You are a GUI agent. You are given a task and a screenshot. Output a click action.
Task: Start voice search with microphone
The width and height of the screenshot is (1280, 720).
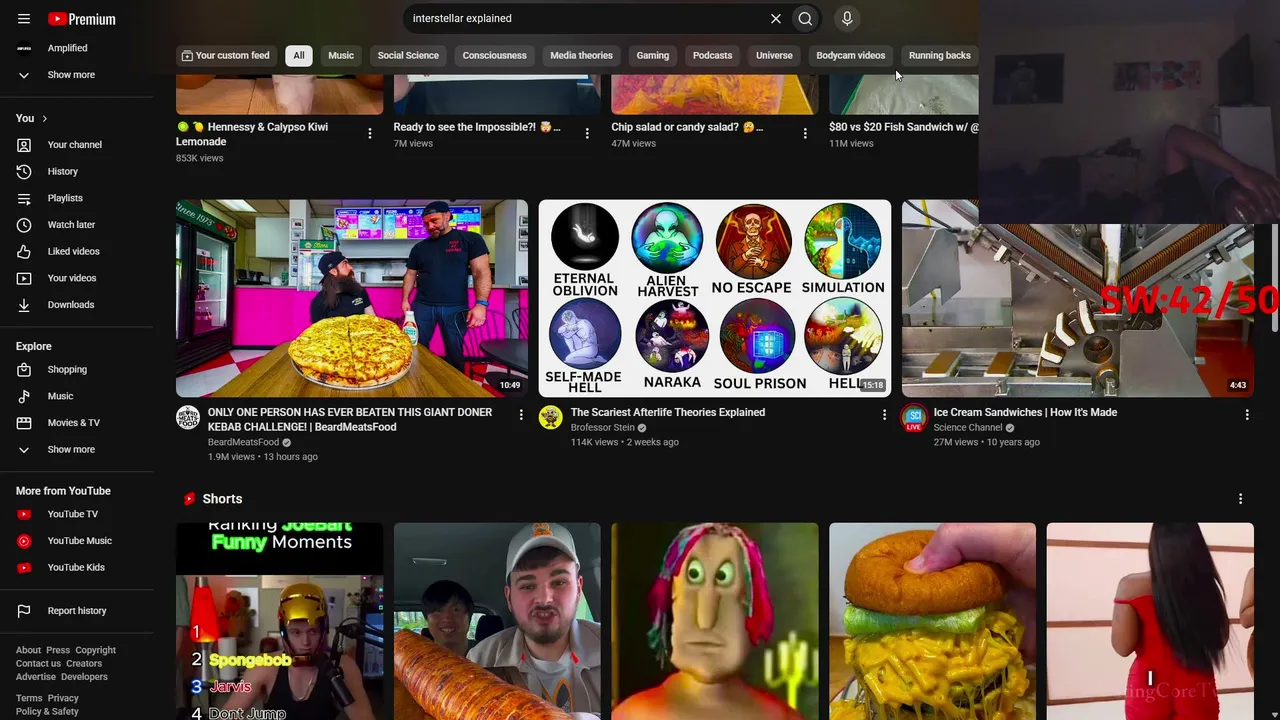(x=847, y=19)
